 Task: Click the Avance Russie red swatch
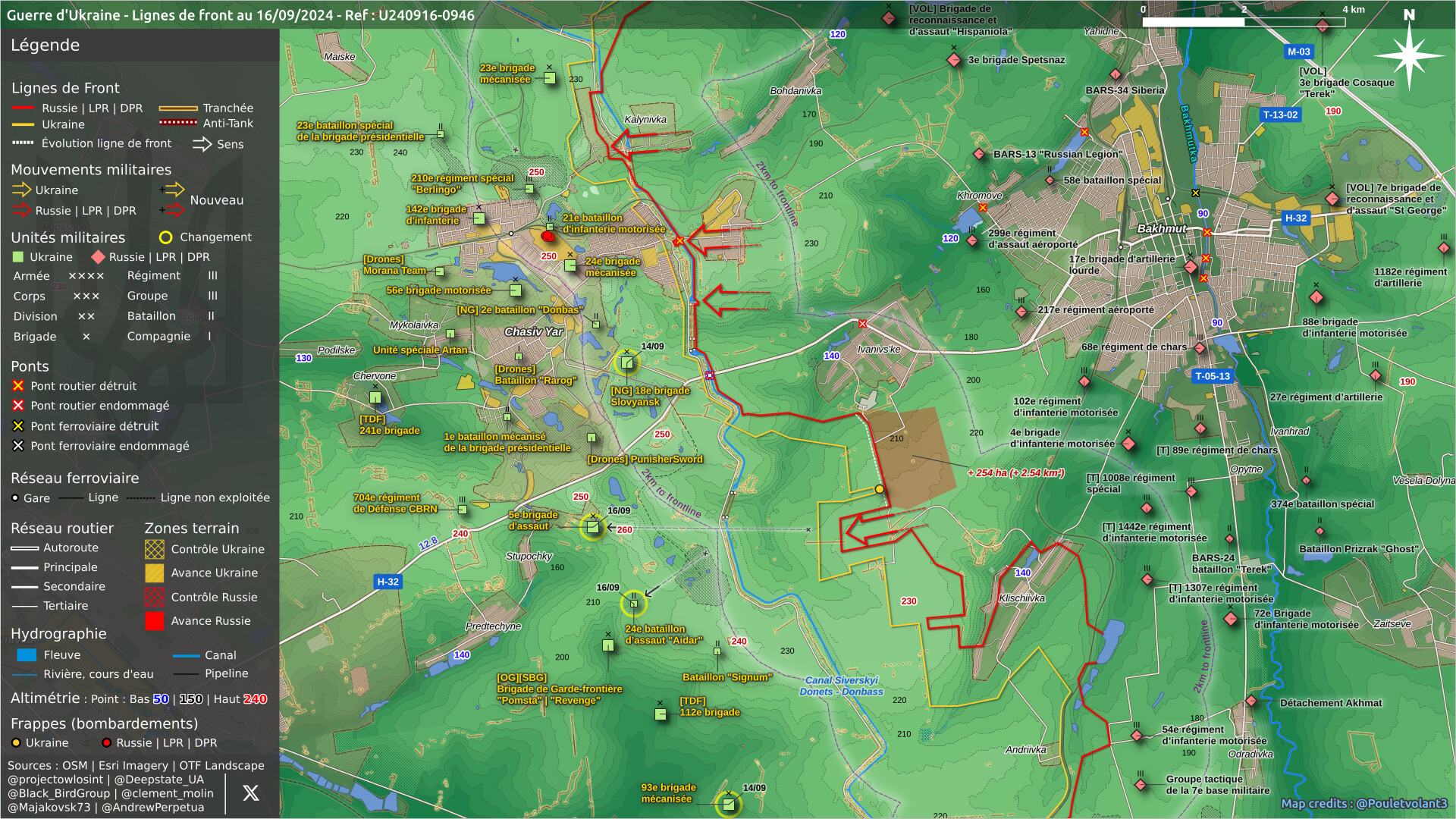coord(154,621)
